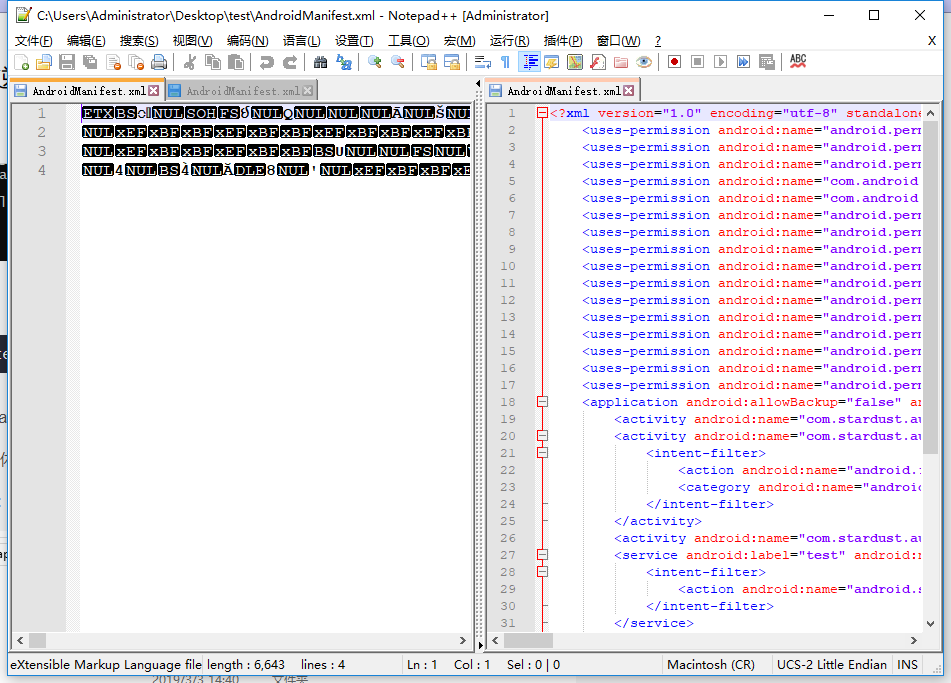Collapse the intent-filter fold marker
The image size is (951, 683).
(x=541, y=451)
